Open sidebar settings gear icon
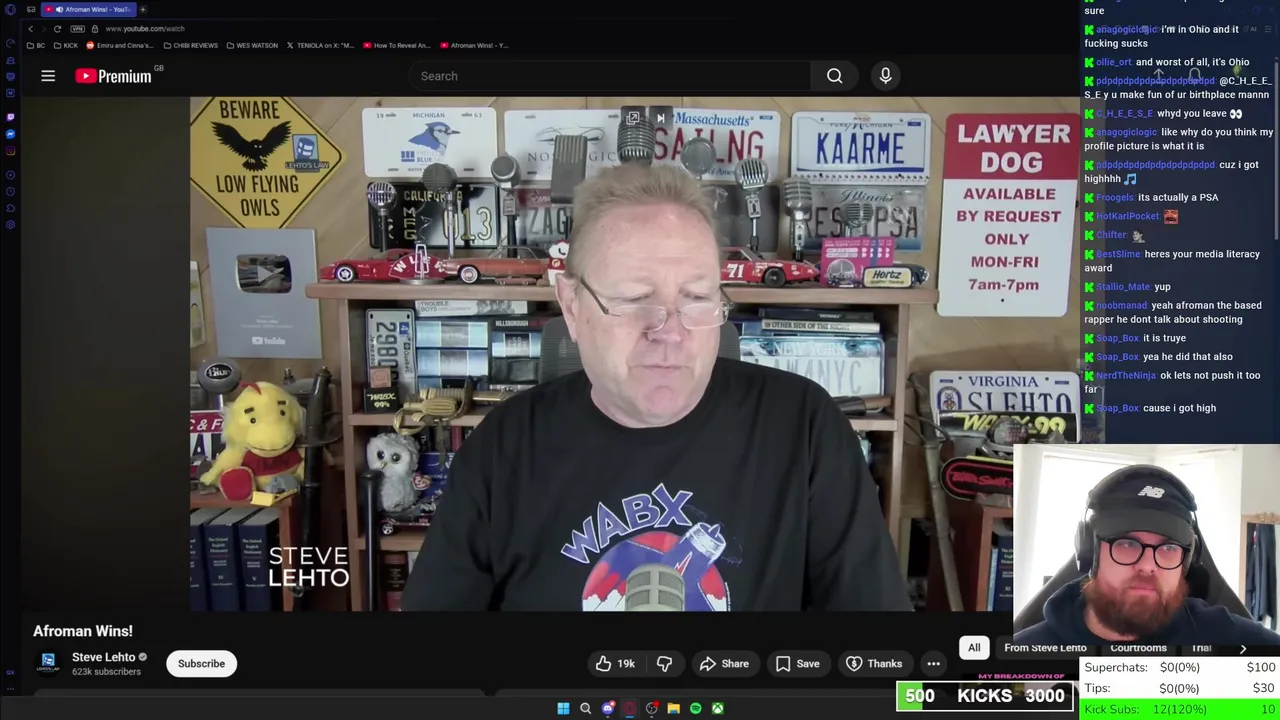The width and height of the screenshot is (1280, 720). tap(10, 225)
